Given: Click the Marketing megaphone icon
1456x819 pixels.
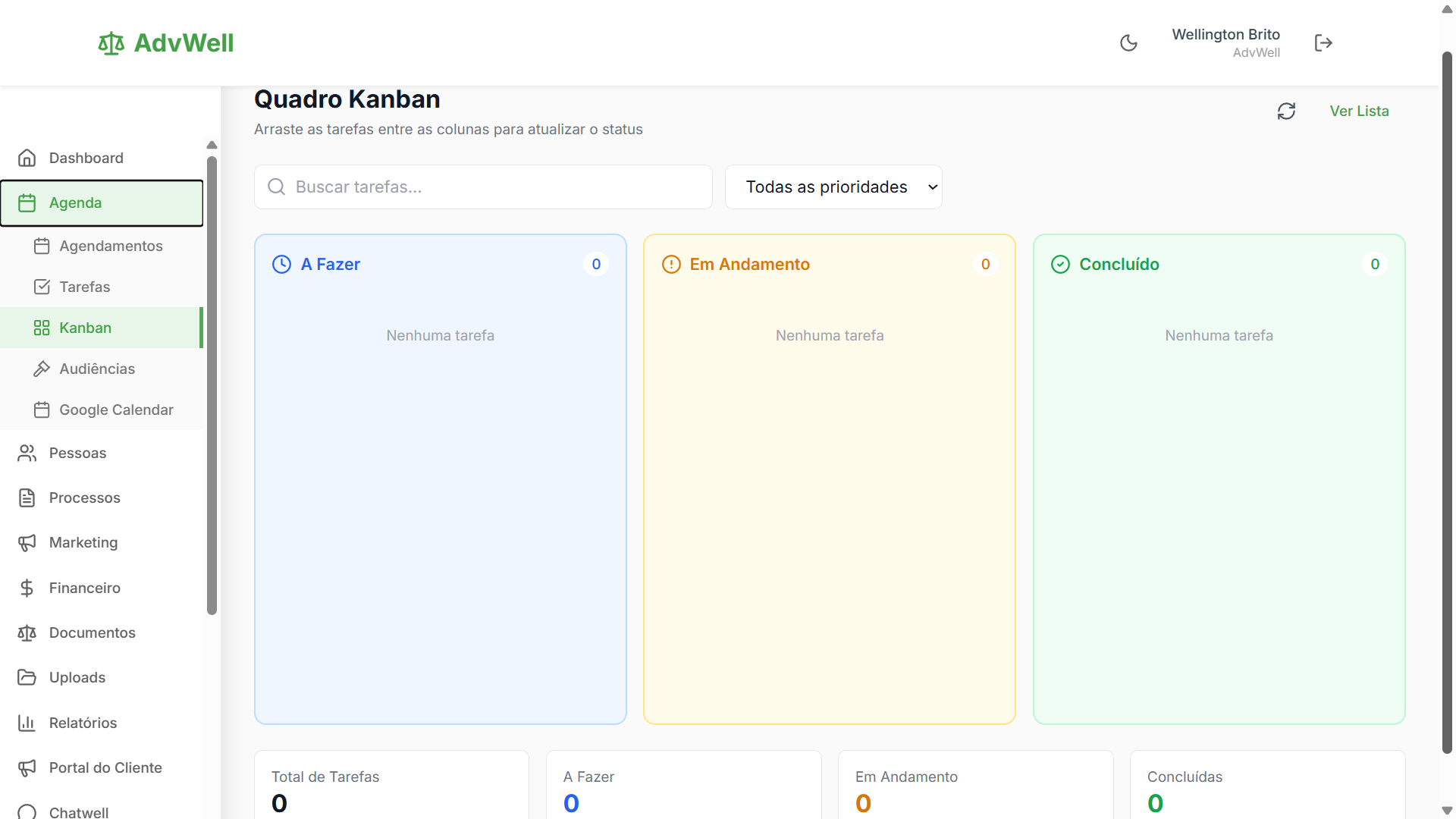Looking at the screenshot, I should tap(27, 542).
